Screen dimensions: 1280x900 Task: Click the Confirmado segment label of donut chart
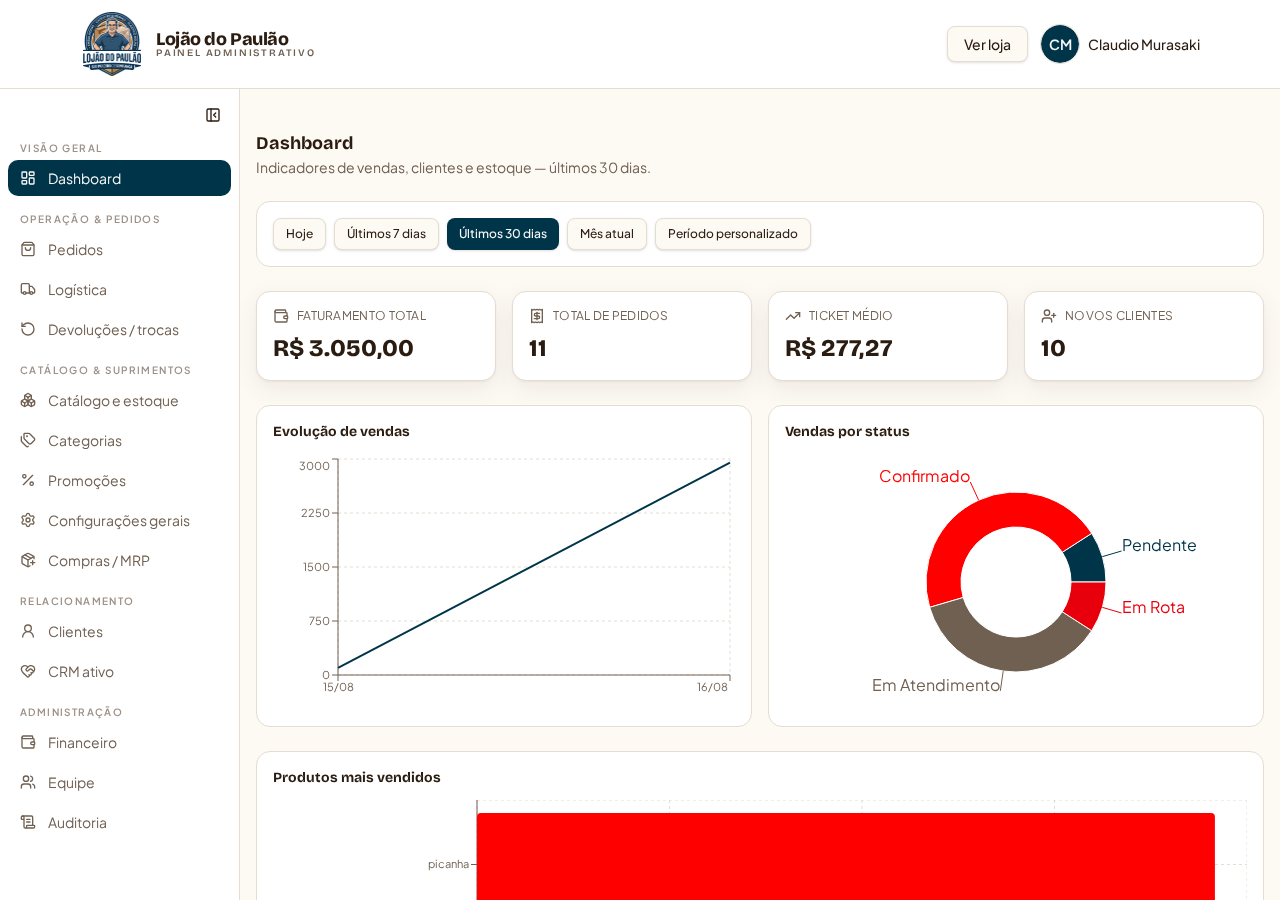pyautogui.click(x=924, y=476)
